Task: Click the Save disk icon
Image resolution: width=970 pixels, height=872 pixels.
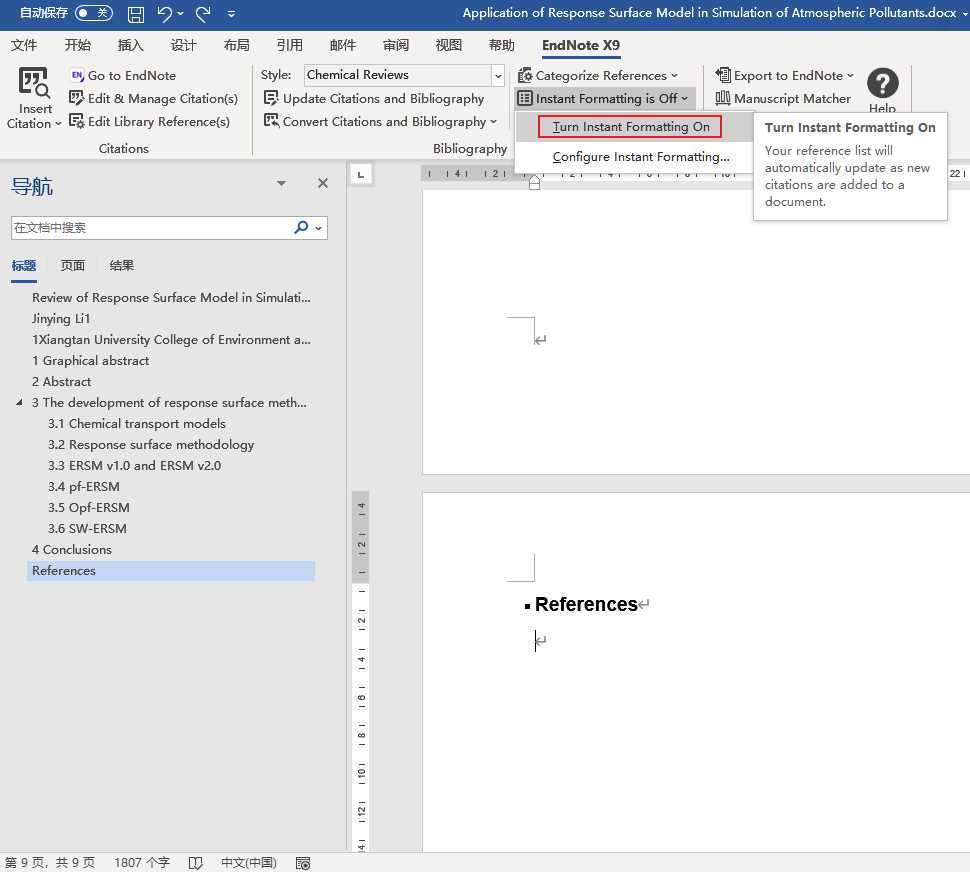Action: click(135, 14)
